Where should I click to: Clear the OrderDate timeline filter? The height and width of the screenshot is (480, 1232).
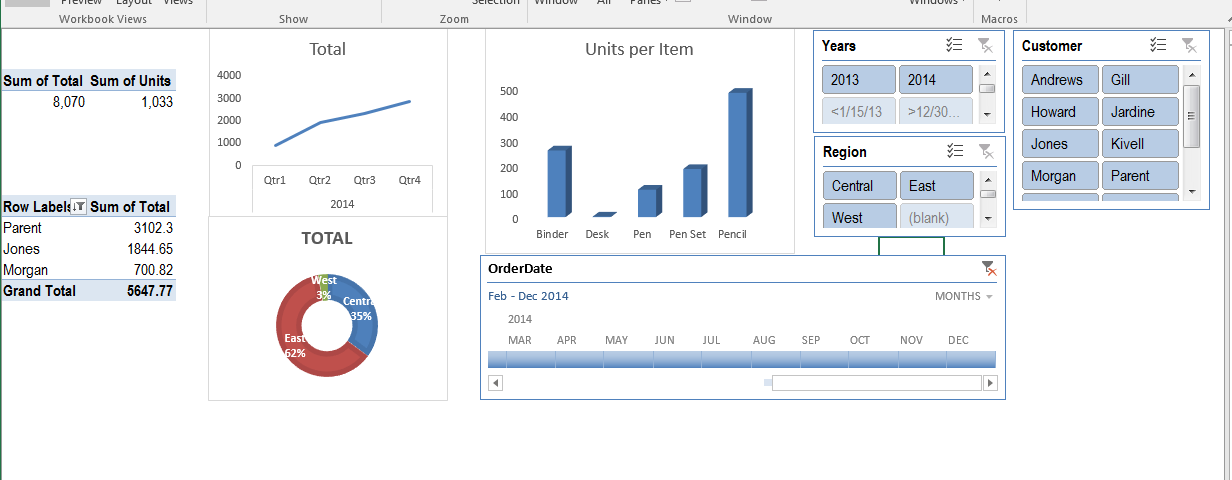[x=988, y=268]
